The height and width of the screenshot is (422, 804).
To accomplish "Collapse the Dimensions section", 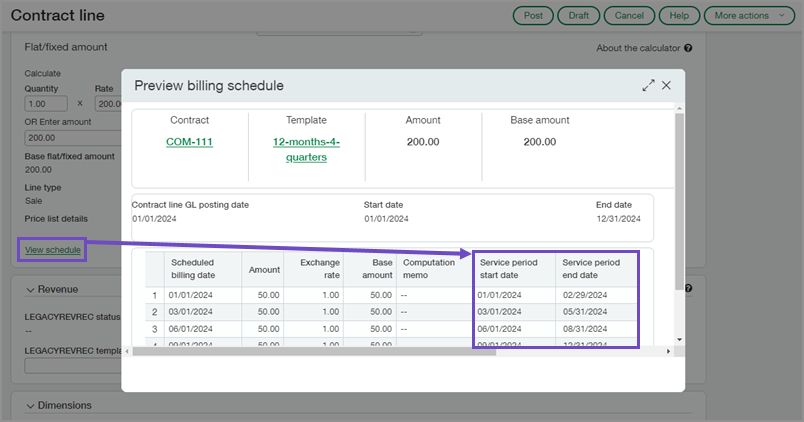I will 30,405.
